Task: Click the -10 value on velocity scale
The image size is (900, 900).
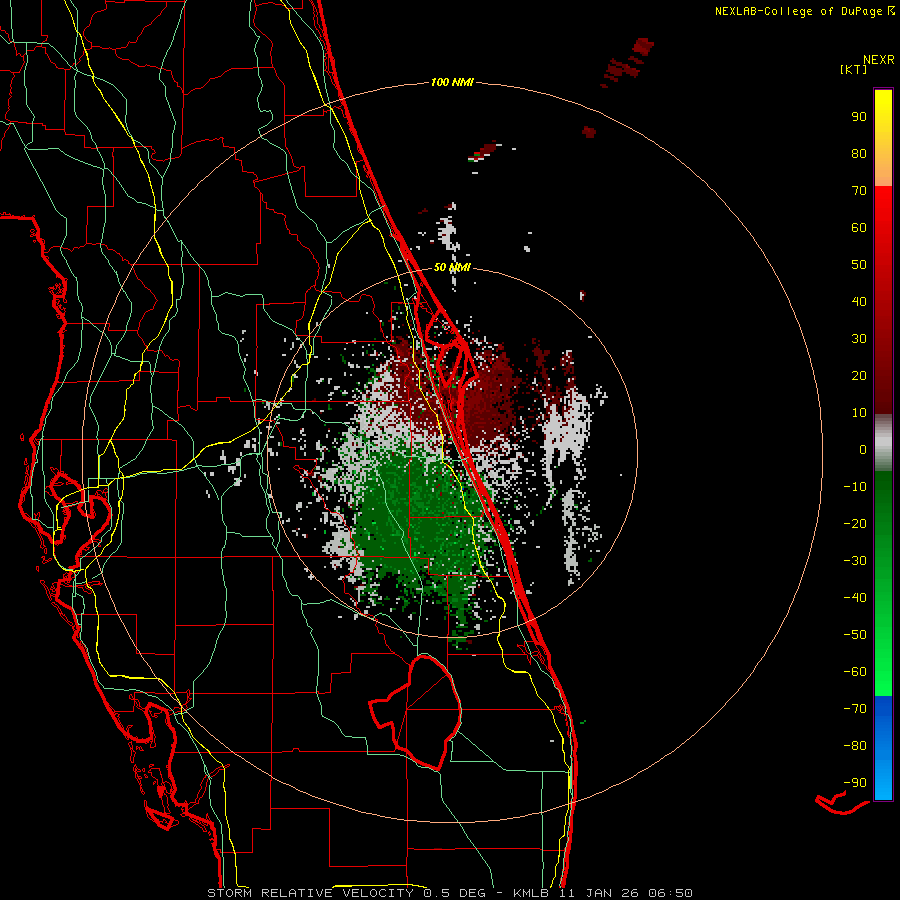Action: (855, 487)
